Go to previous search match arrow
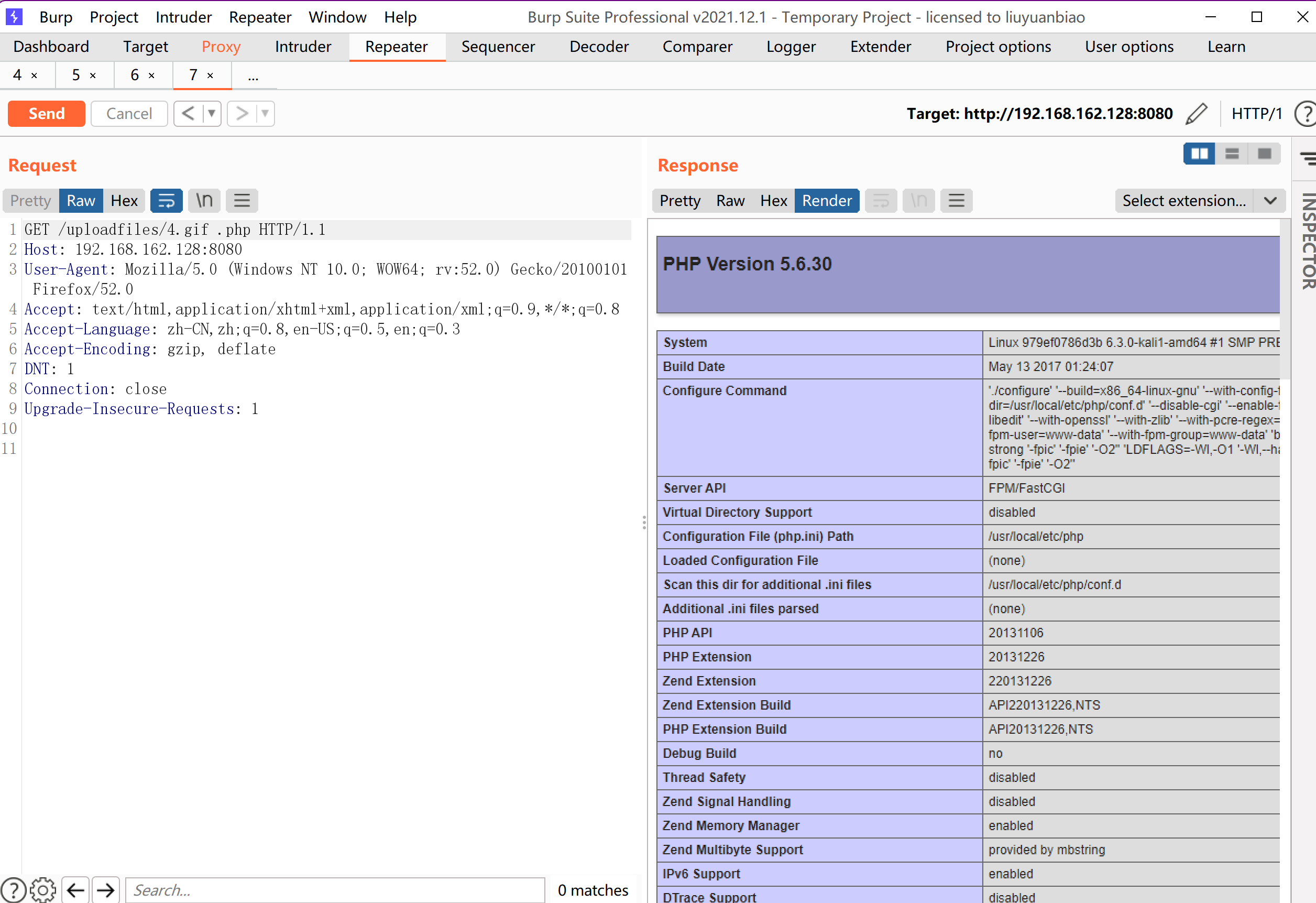Viewport: 1316px width, 903px height. tap(76, 890)
